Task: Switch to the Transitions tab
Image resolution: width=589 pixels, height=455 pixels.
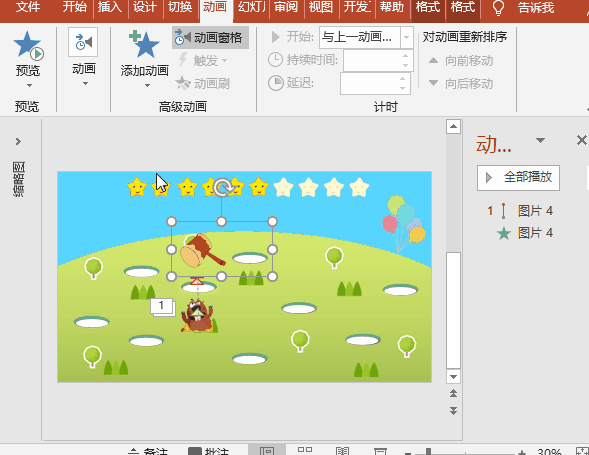Action: (180, 7)
